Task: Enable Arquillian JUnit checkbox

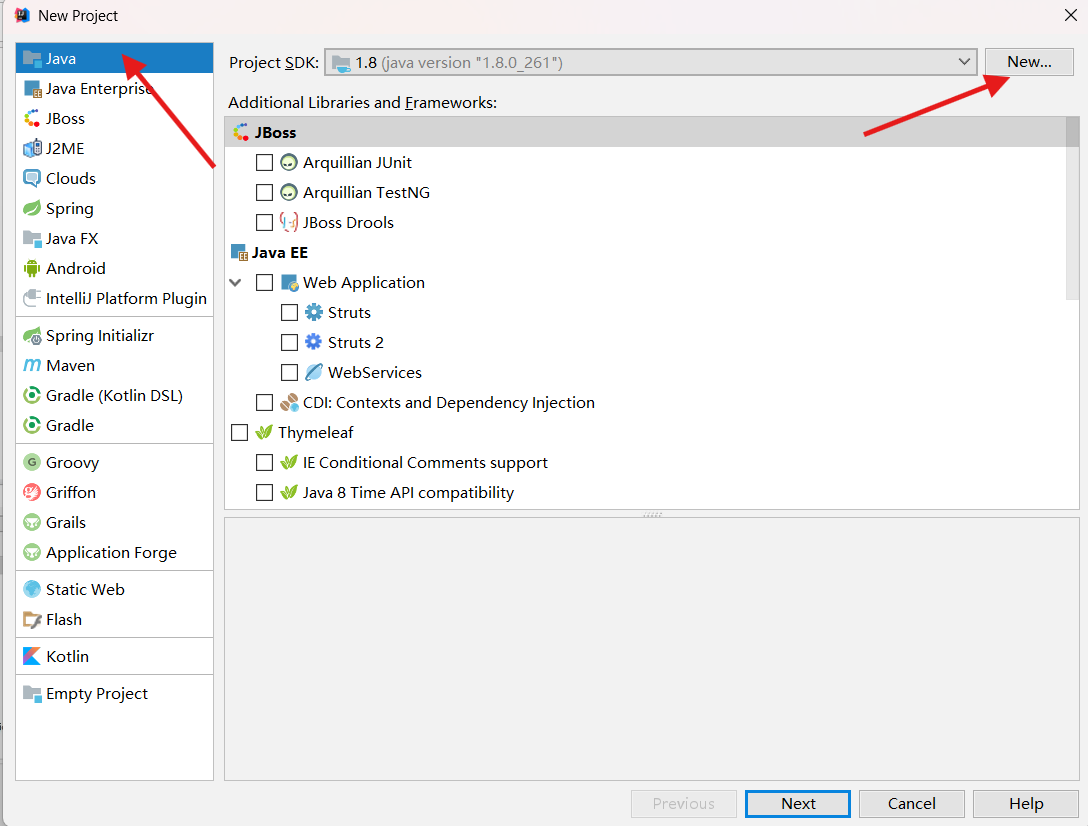Action: click(264, 162)
